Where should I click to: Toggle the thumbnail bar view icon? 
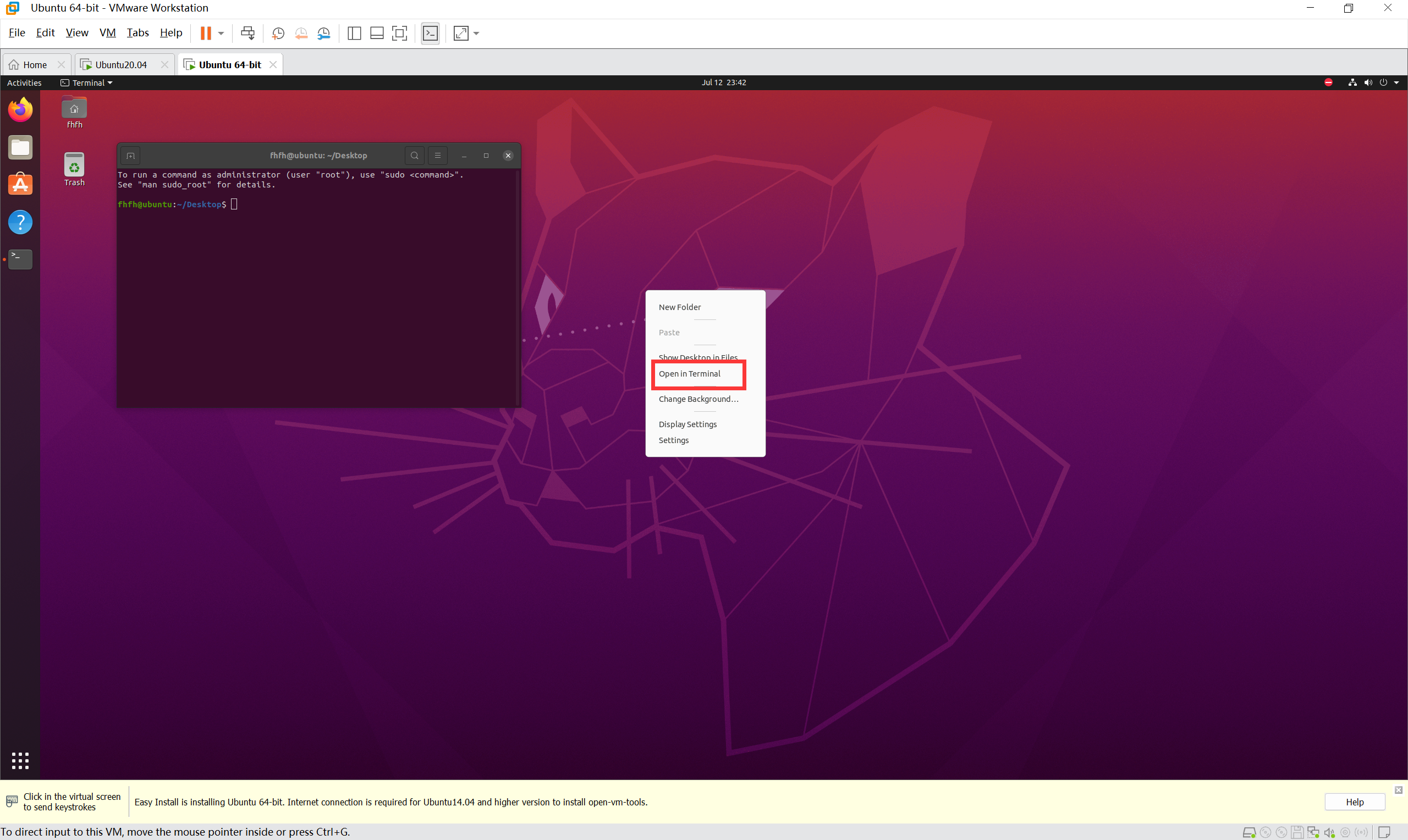pos(377,34)
